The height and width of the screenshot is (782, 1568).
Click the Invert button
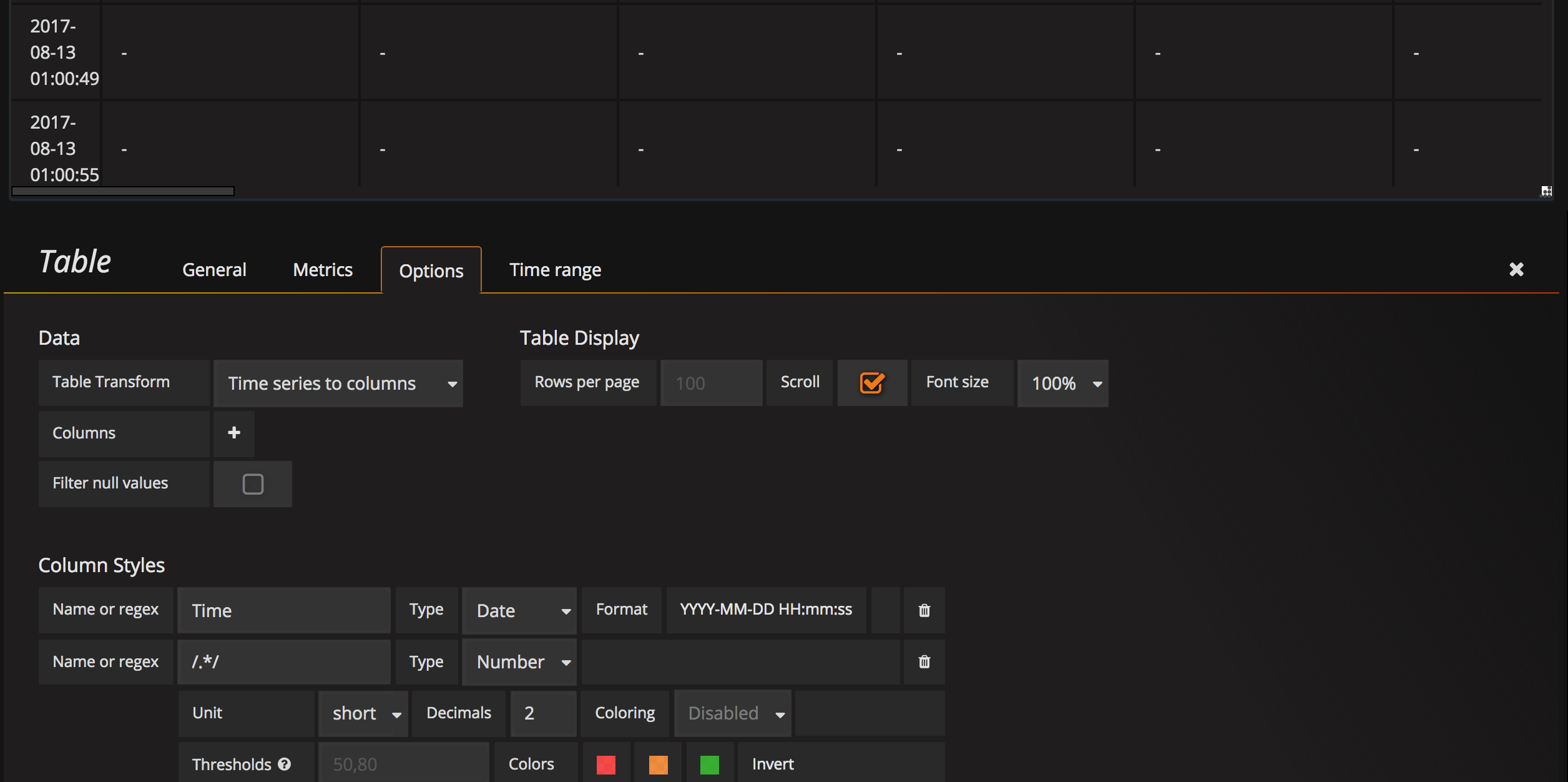click(773, 763)
